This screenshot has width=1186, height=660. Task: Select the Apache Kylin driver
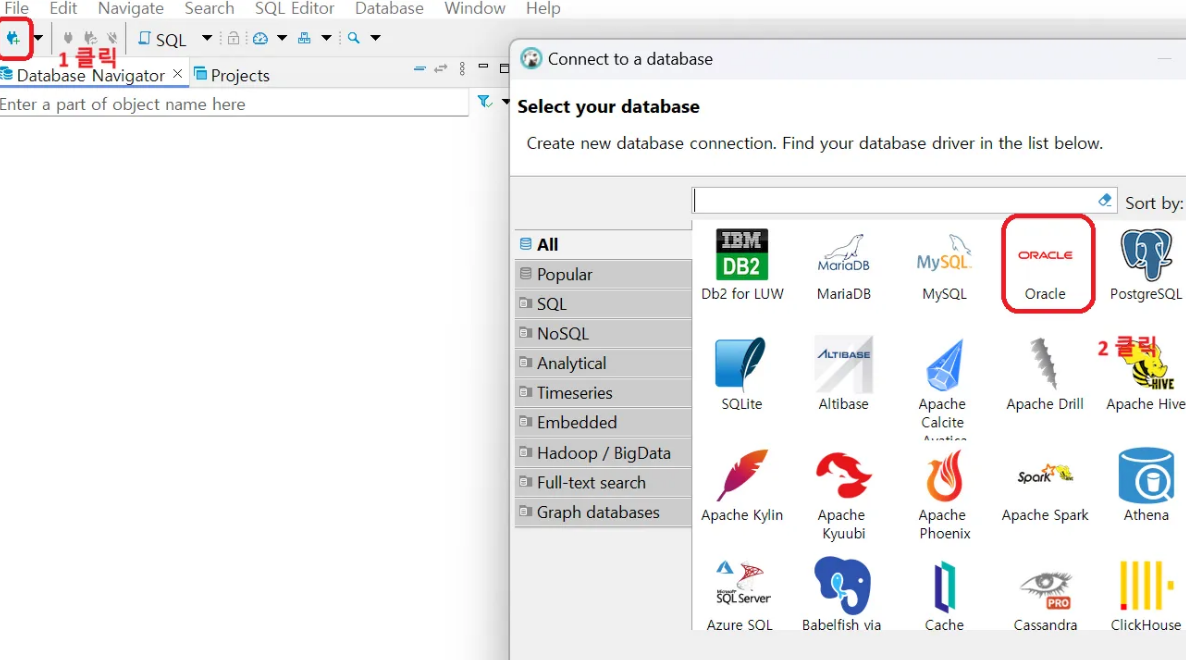[742, 485]
